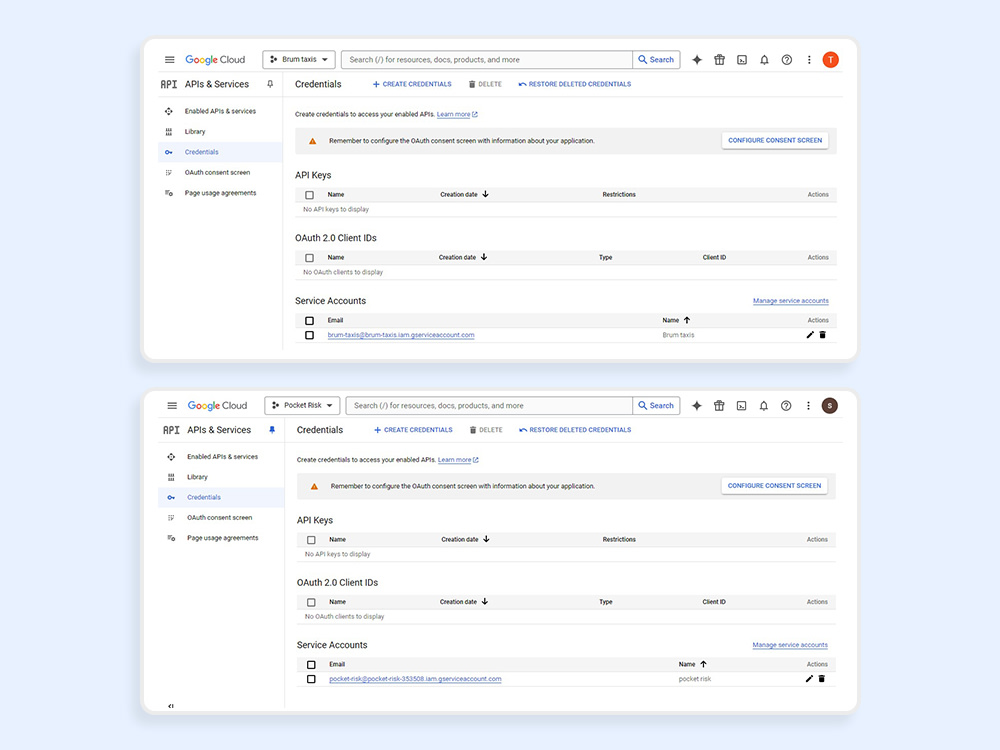Click the search field in Brum taxis console
1000x750 pixels.
click(487, 60)
